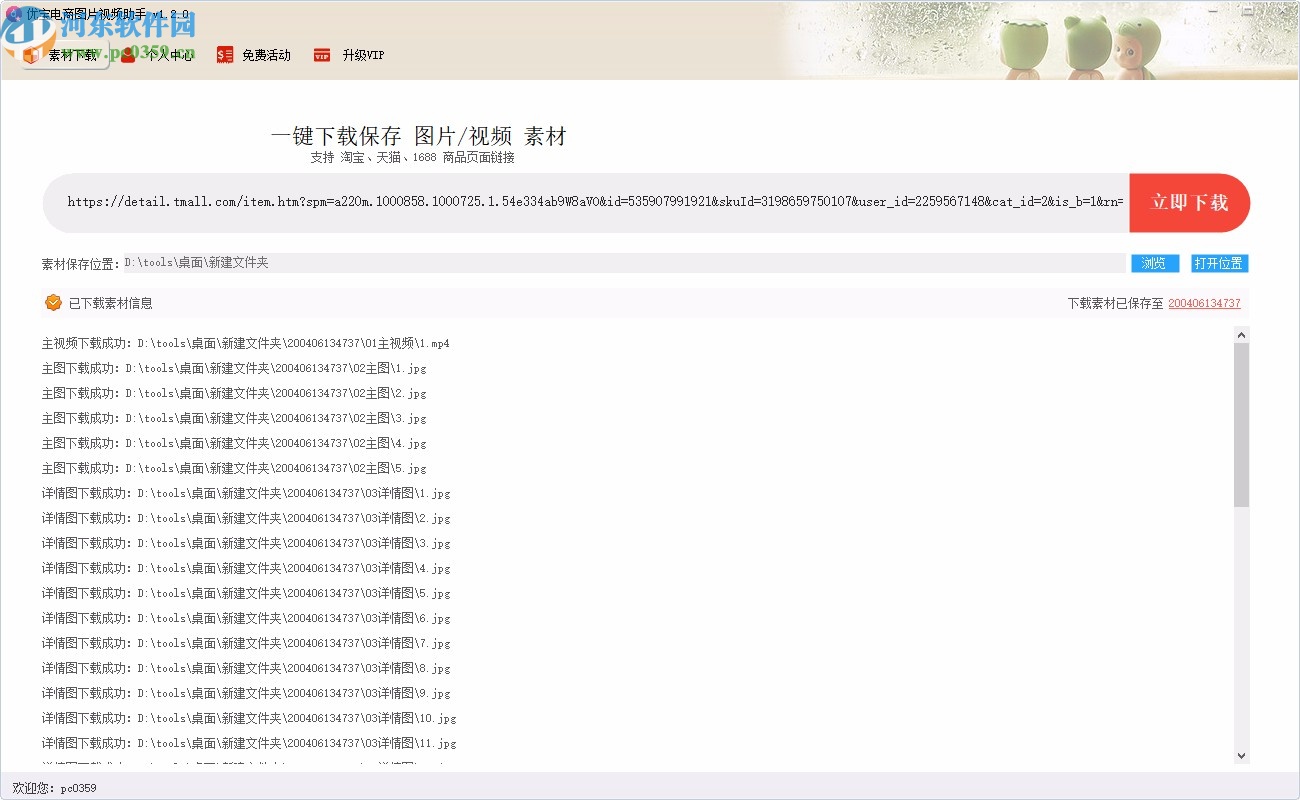
Task: Select the log line for 03详情图\5.jpg
Action: click(246, 593)
